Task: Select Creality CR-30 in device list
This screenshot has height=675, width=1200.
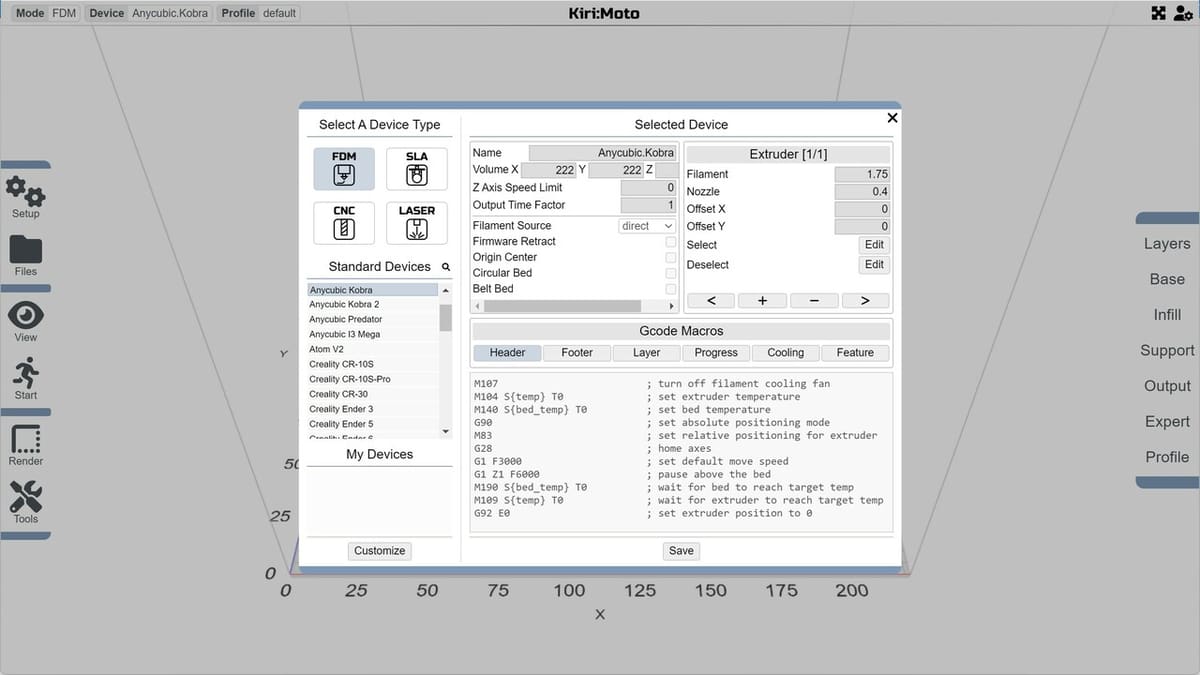Action: click(373, 395)
